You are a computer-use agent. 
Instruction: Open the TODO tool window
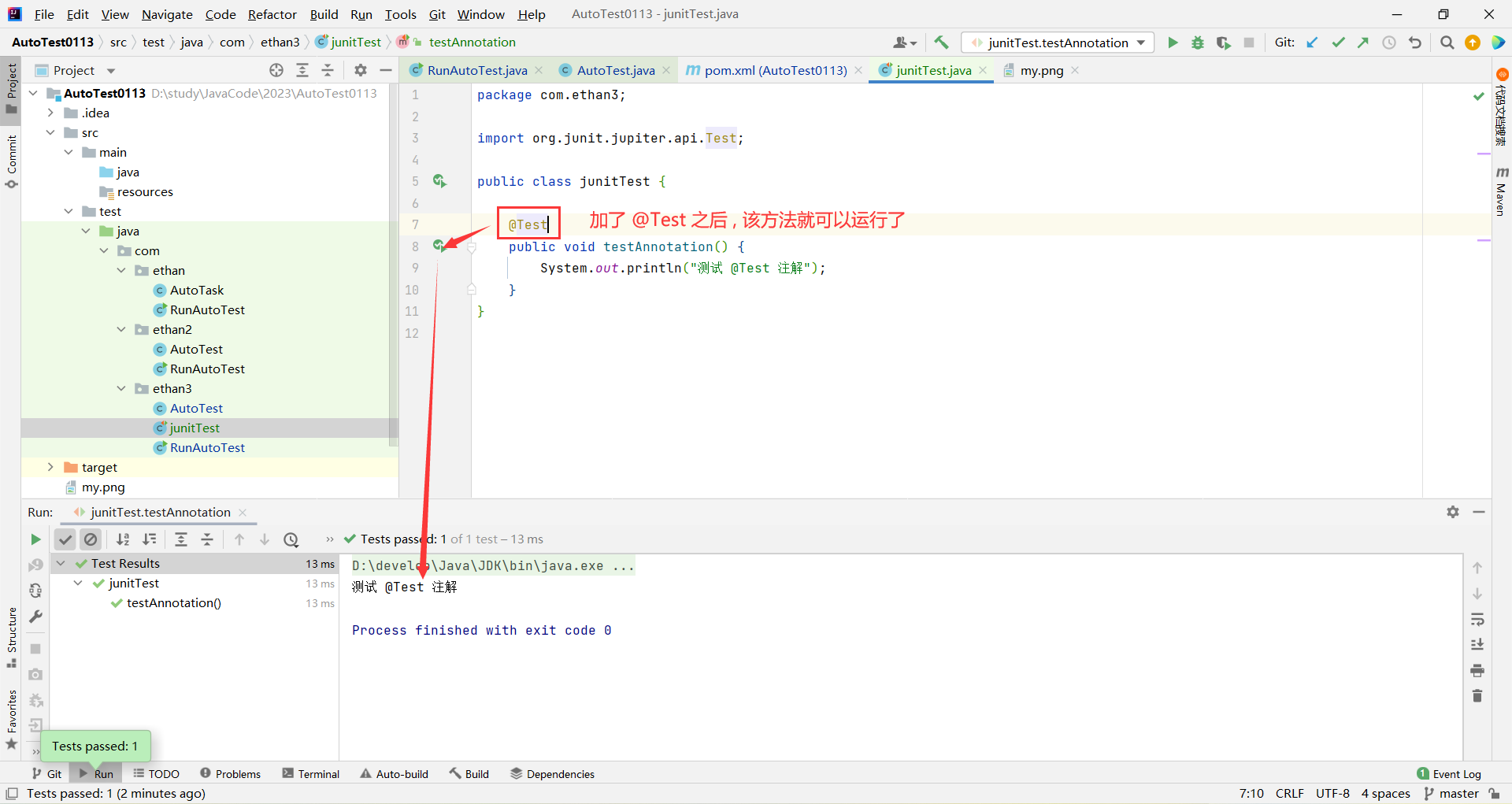coord(156,774)
